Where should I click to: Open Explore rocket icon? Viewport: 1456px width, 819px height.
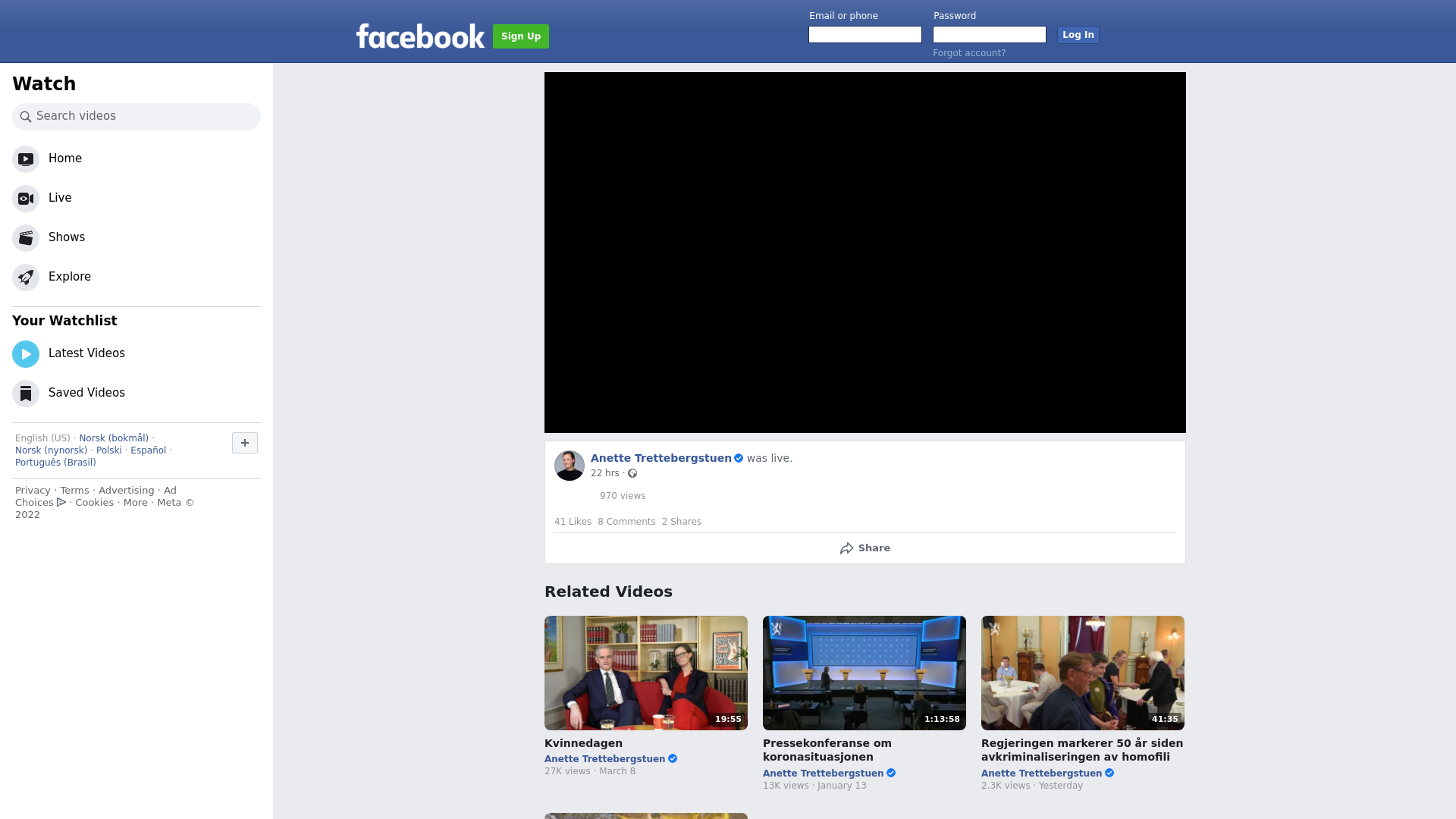click(x=26, y=278)
